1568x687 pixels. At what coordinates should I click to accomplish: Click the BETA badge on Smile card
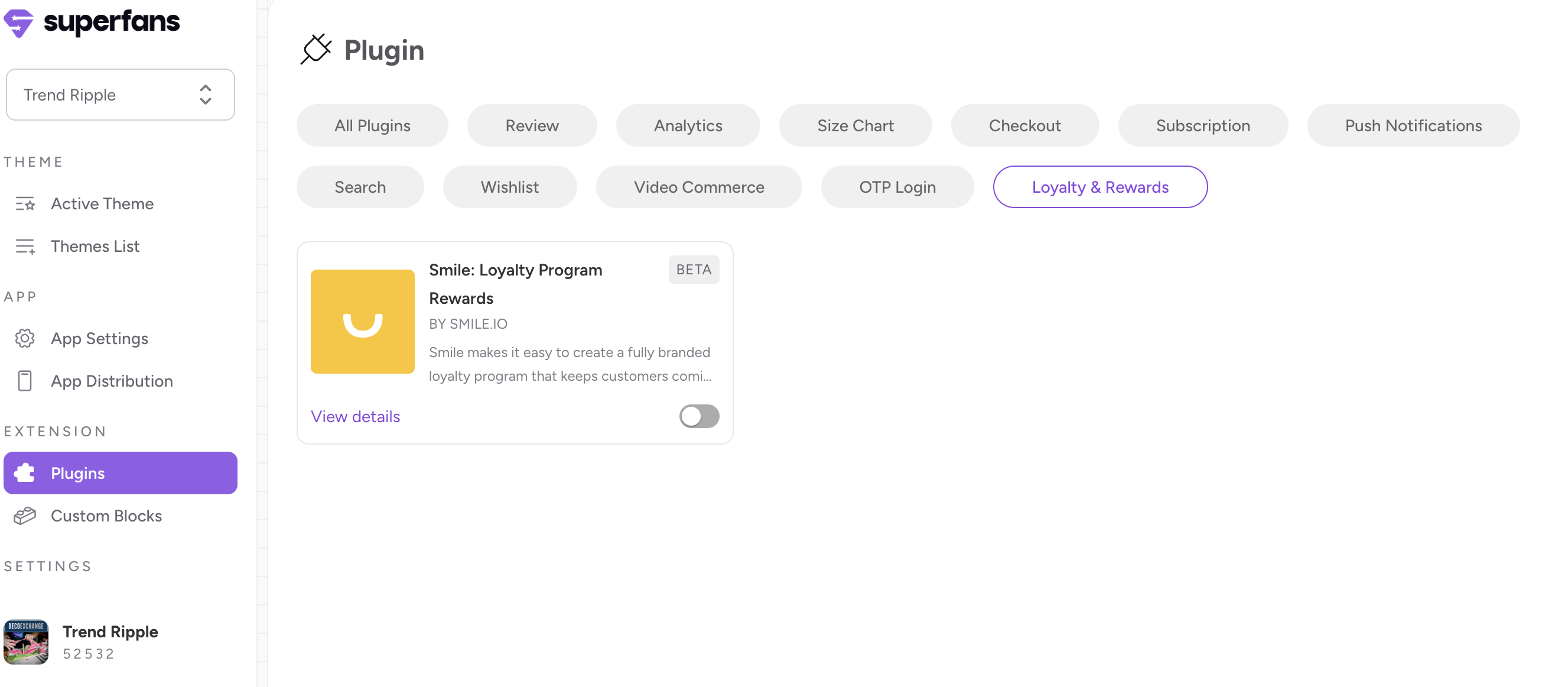693,269
